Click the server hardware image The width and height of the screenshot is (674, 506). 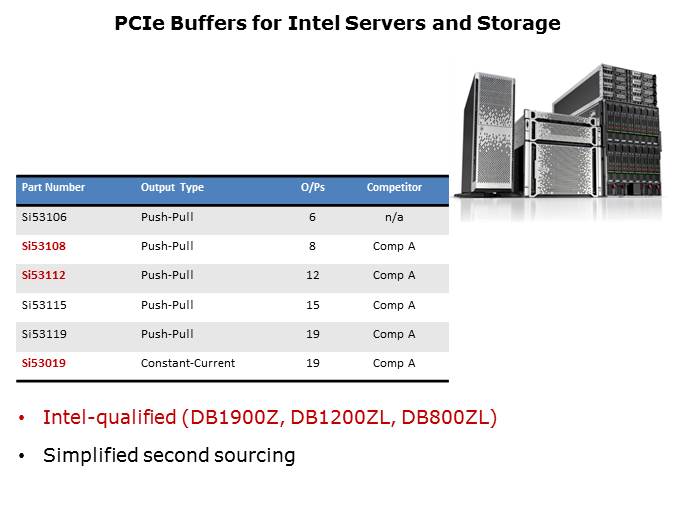click(x=558, y=140)
